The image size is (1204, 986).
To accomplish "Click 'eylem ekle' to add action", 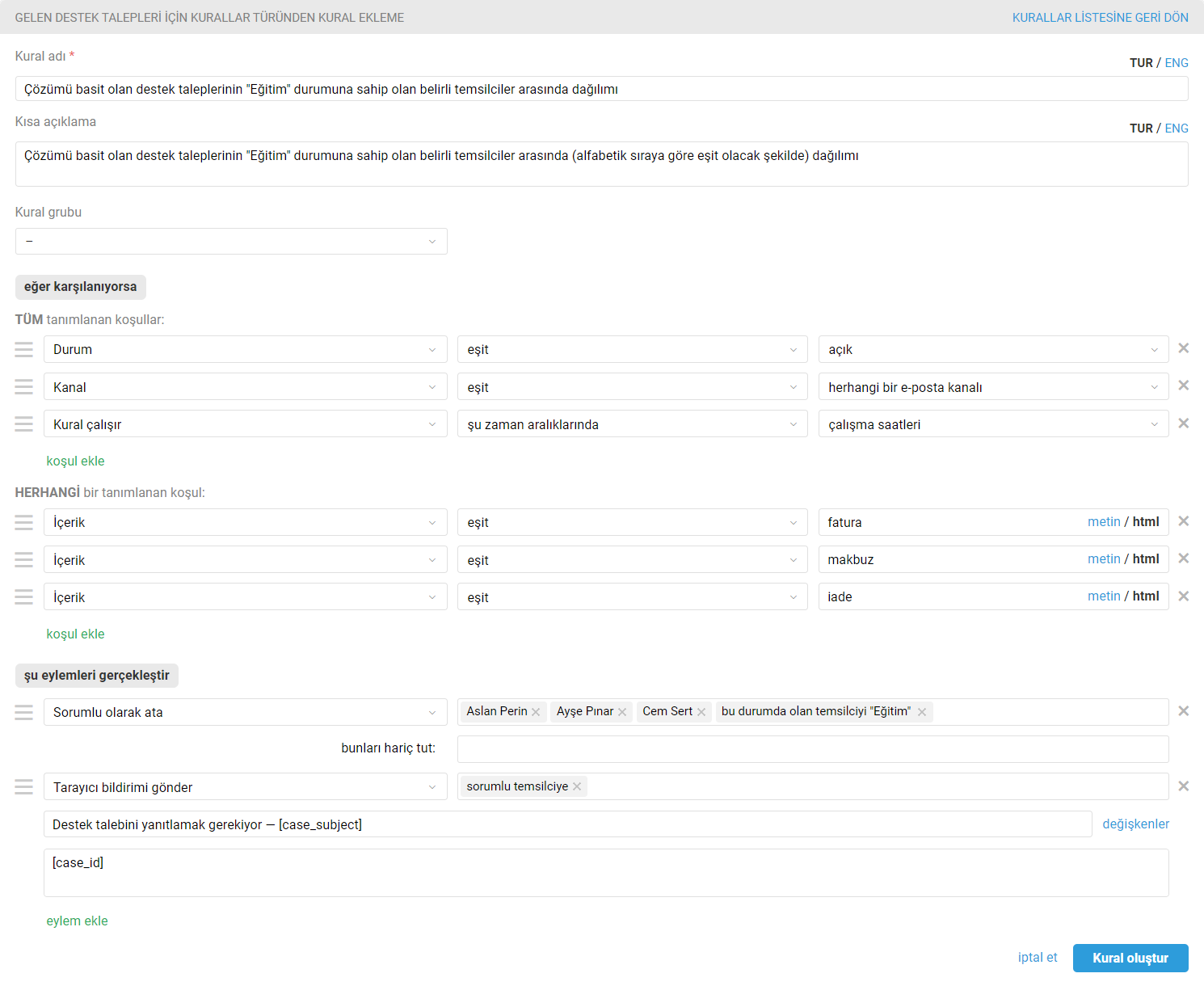I will 77,921.
